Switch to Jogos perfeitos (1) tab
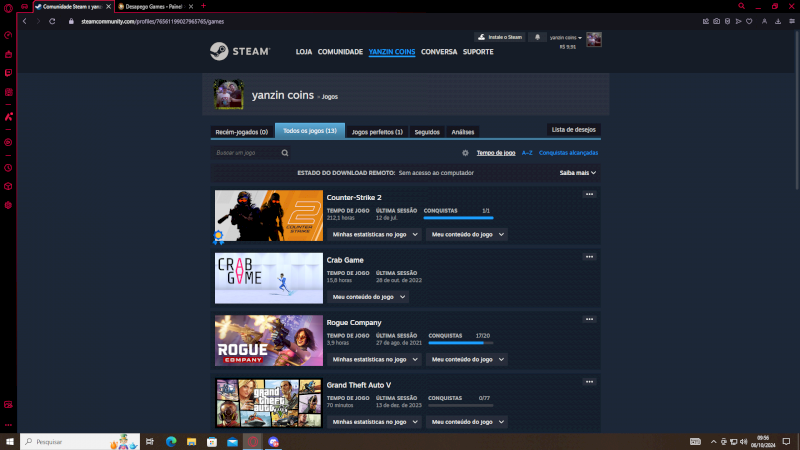This screenshot has height=450, width=800. (x=377, y=132)
